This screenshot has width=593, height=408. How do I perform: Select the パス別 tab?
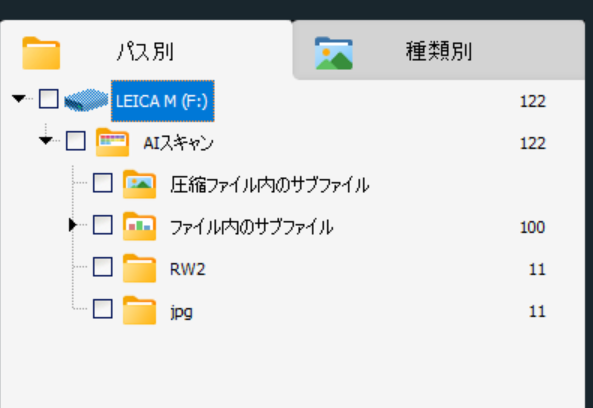pyautogui.click(x=146, y=50)
